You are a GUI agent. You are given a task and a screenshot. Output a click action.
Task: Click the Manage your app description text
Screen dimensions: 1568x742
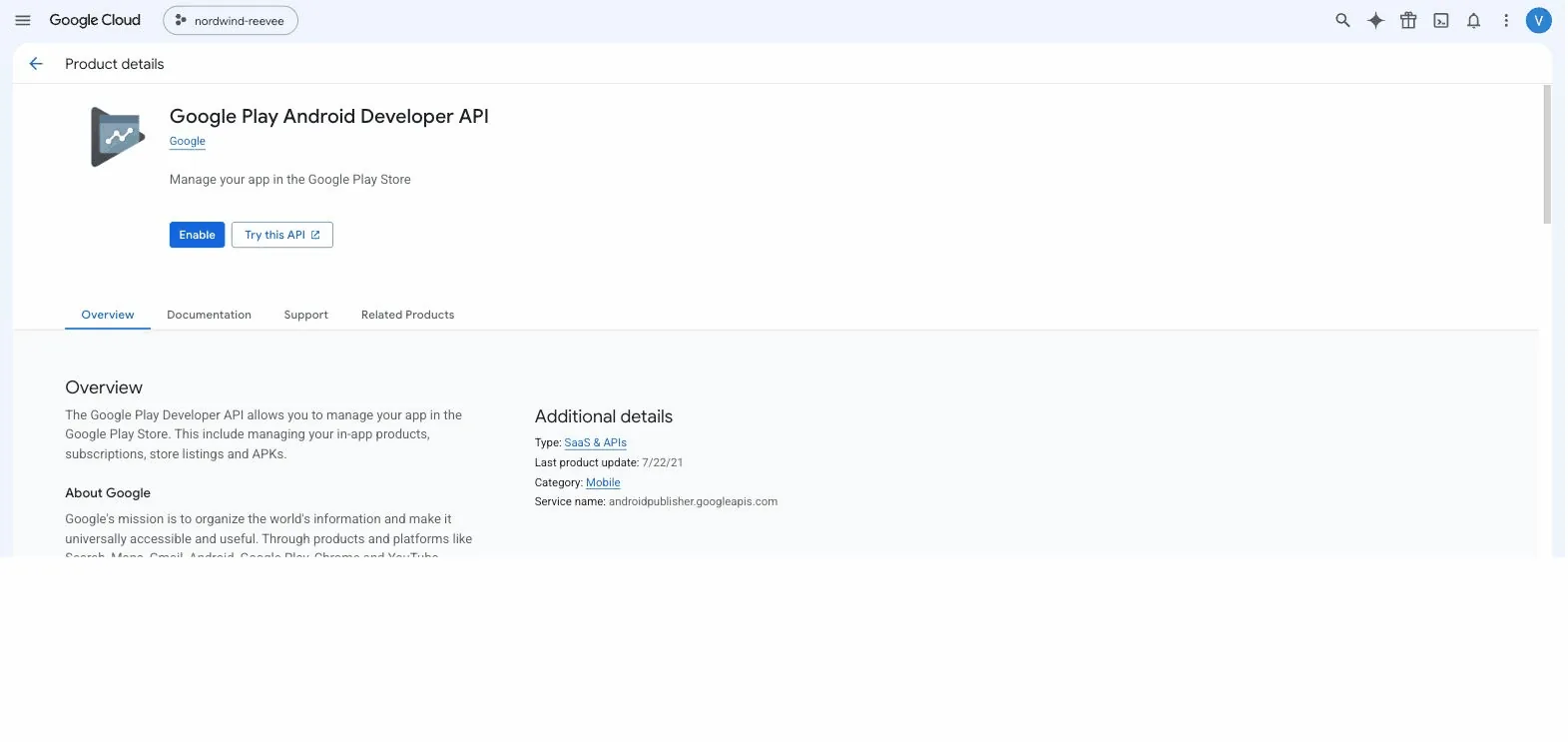coord(290,180)
